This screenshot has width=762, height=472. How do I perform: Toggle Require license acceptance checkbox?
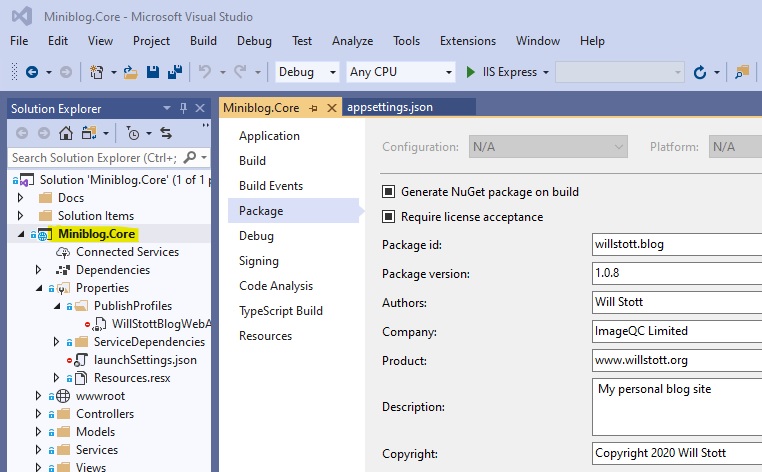388,217
